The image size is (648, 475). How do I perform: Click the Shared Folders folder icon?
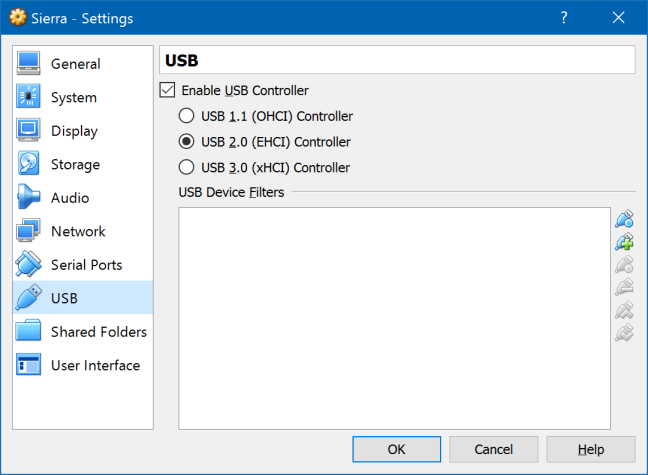[x=29, y=332]
